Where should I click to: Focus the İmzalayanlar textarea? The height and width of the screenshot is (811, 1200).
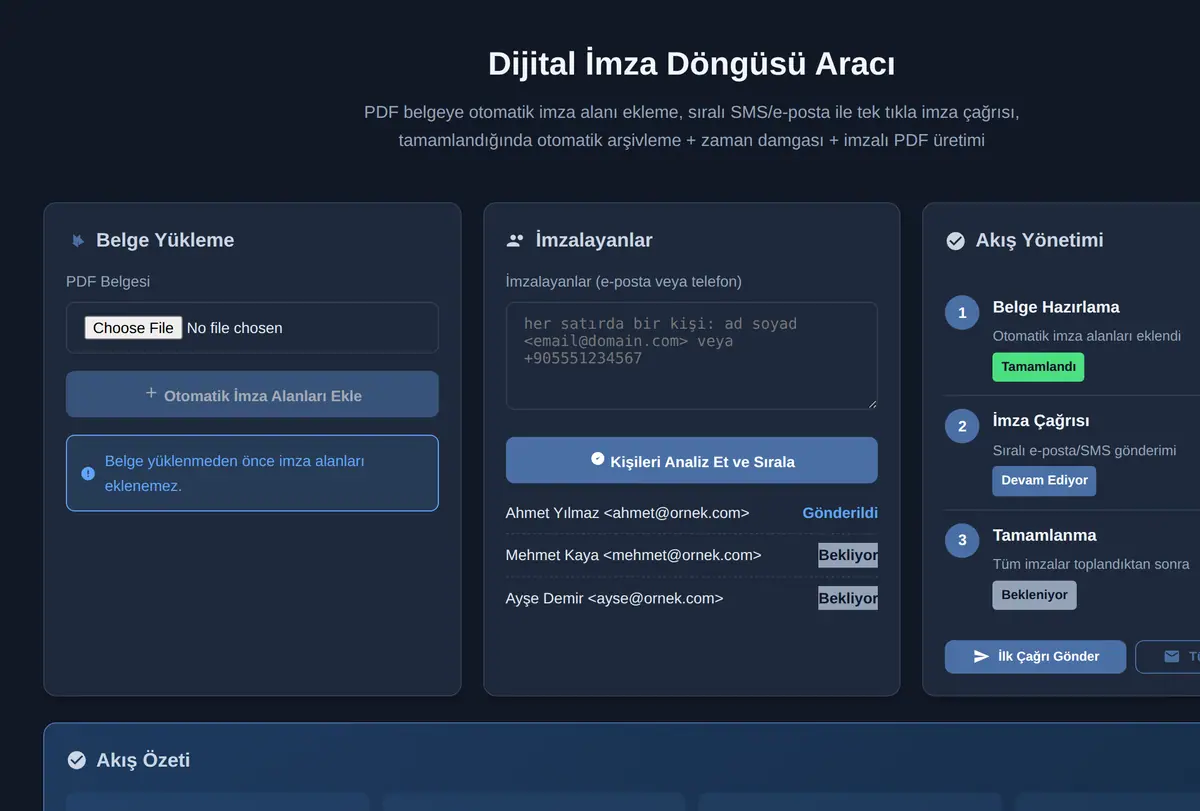[692, 356]
